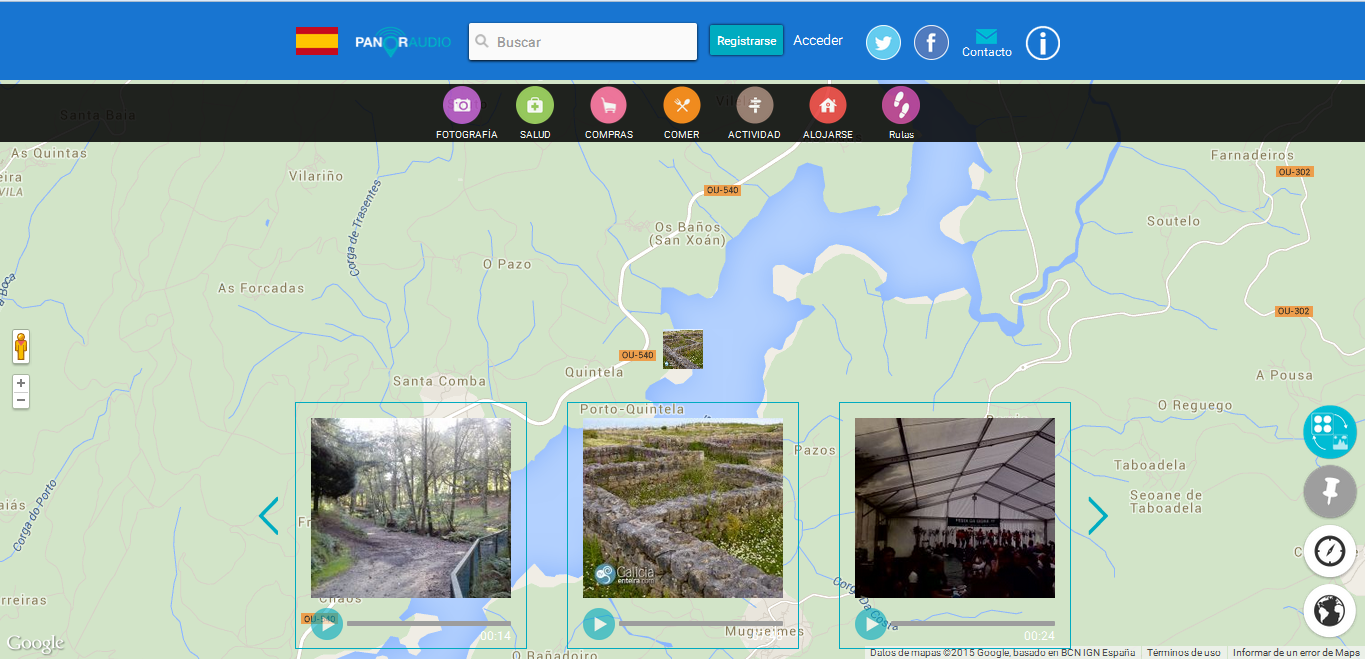Image resolution: width=1365 pixels, height=659 pixels.
Task: Open the Rutas footprints category
Action: pos(901,105)
